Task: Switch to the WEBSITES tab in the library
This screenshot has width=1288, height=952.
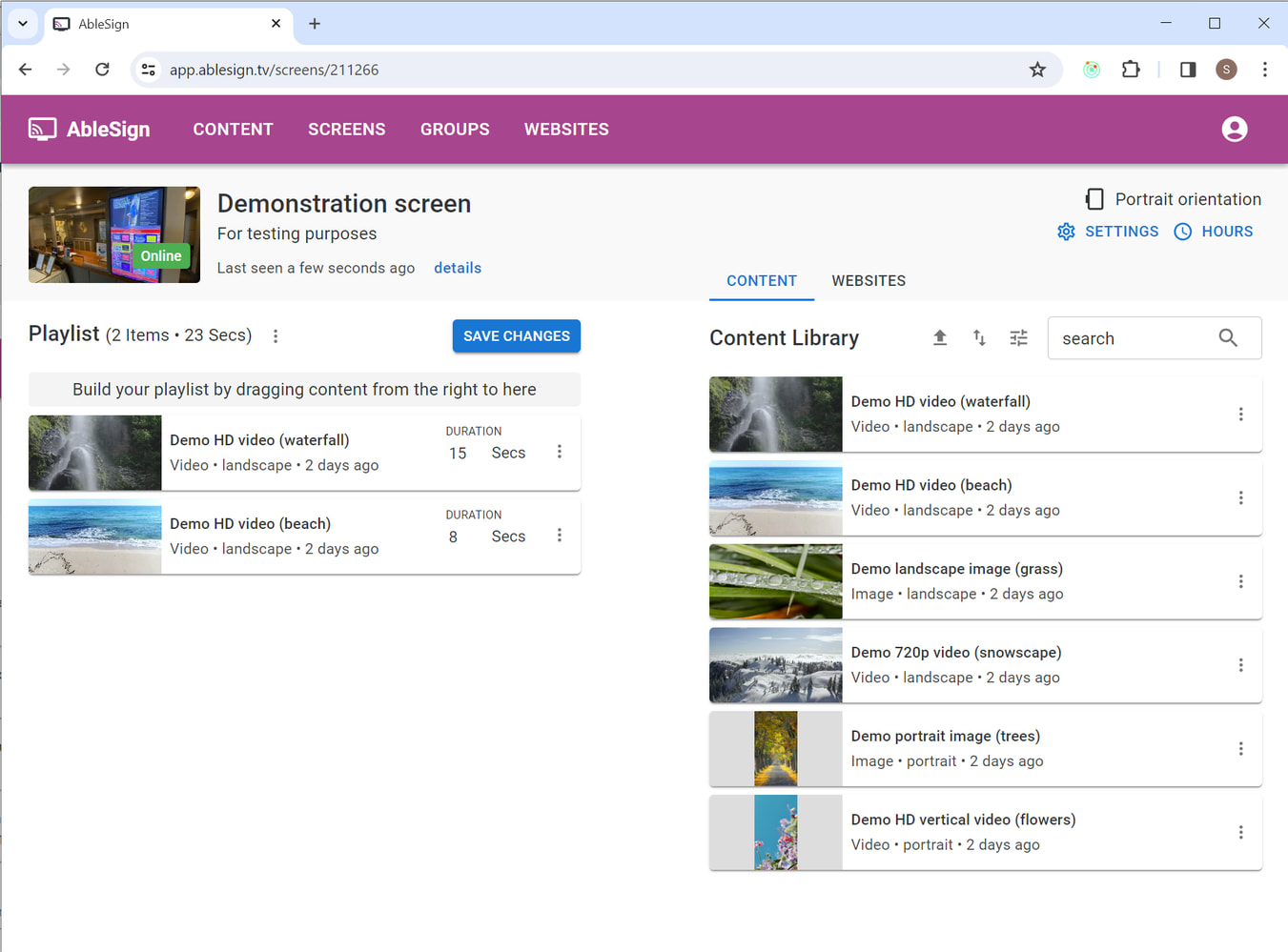Action: tap(868, 281)
